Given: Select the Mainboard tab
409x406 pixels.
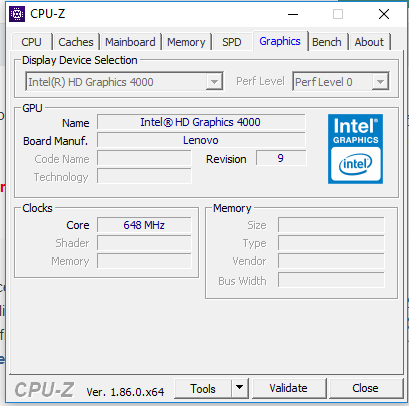Looking at the screenshot, I should point(130,42).
